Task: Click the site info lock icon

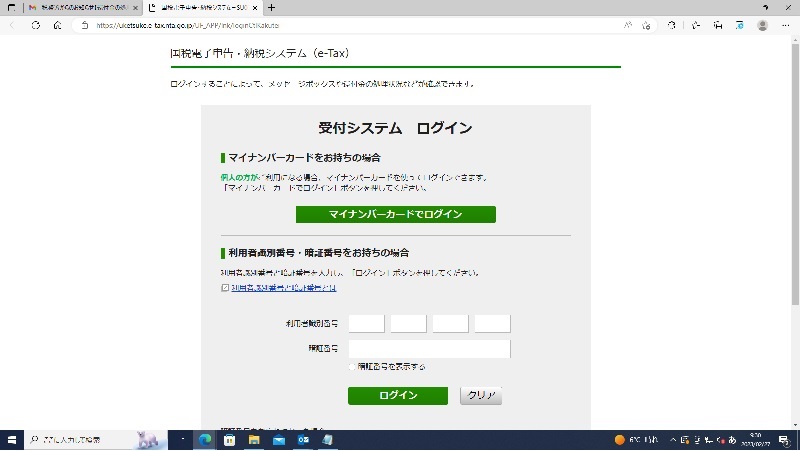Action: click(85, 25)
